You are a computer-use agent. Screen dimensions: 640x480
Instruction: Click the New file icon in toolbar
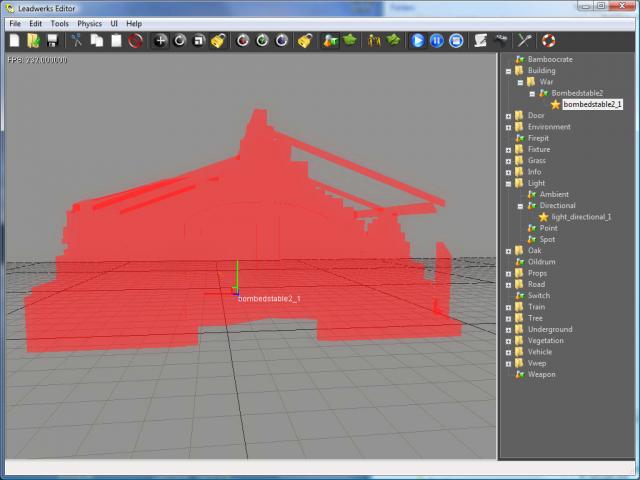(15, 41)
